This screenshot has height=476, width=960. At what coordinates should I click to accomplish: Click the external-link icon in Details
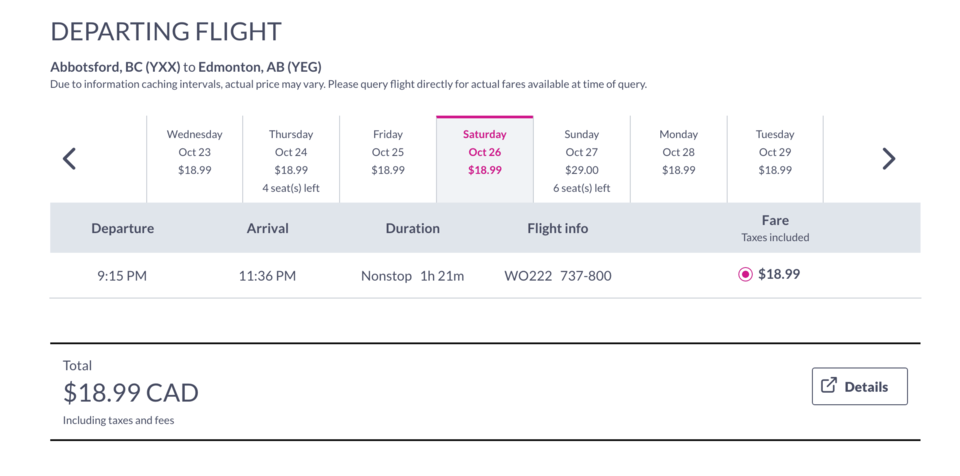[828, 386]
